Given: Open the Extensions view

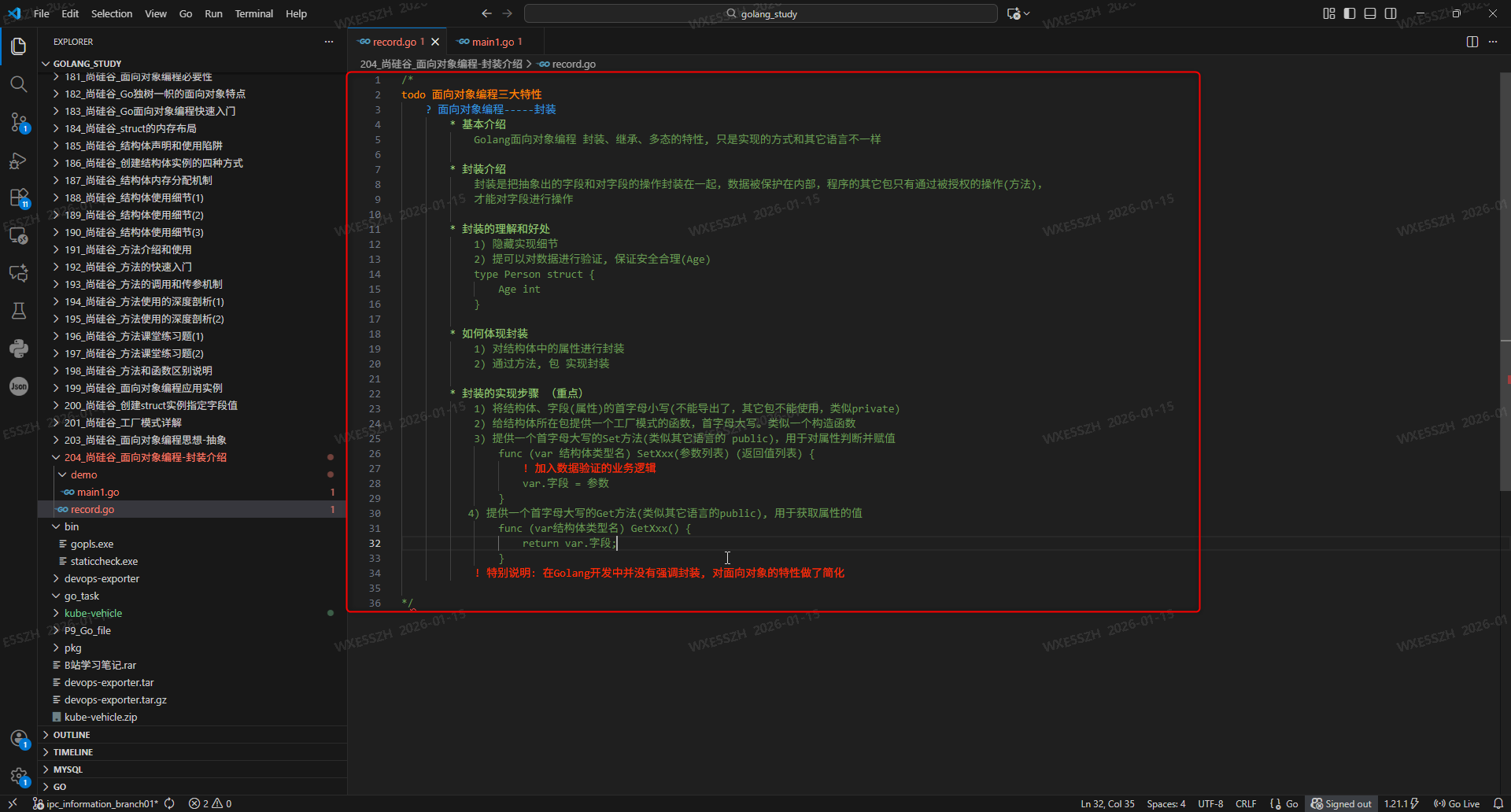Looking at the screenshot, I should pos(19,197).
